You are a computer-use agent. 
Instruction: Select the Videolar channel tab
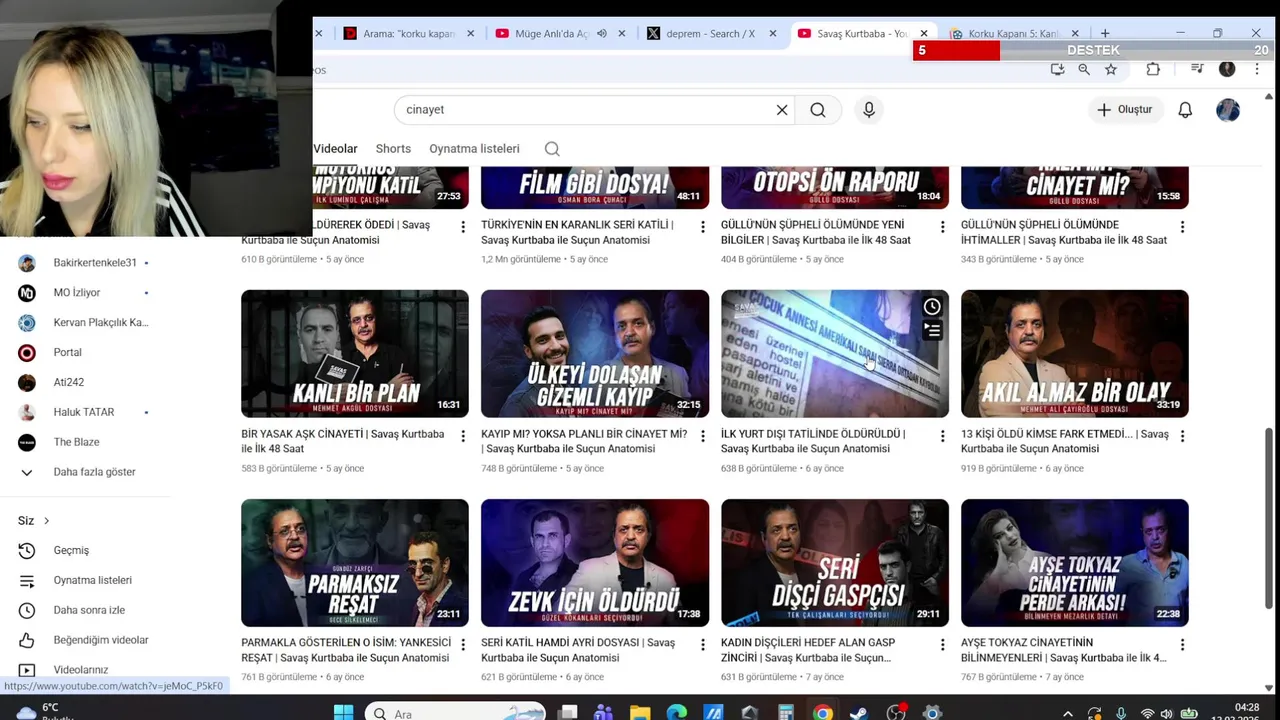pyautogui.click(x=335, y=149)
